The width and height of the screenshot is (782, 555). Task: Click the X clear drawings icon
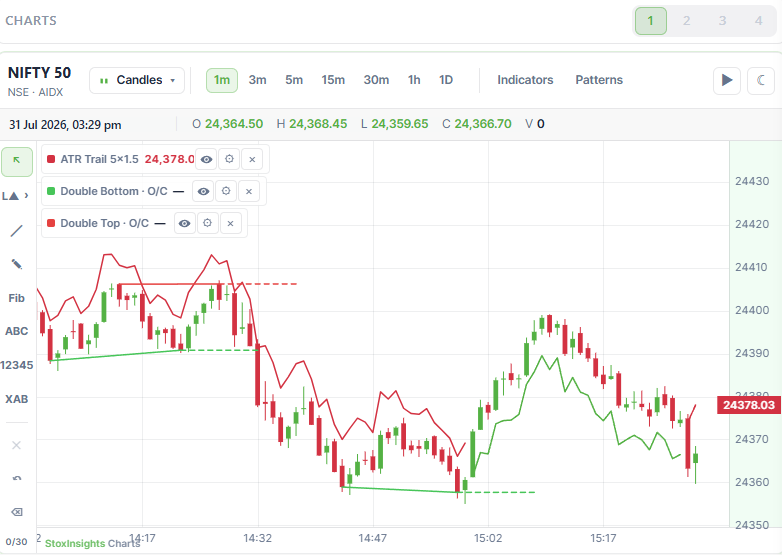[x=16, y=445]
